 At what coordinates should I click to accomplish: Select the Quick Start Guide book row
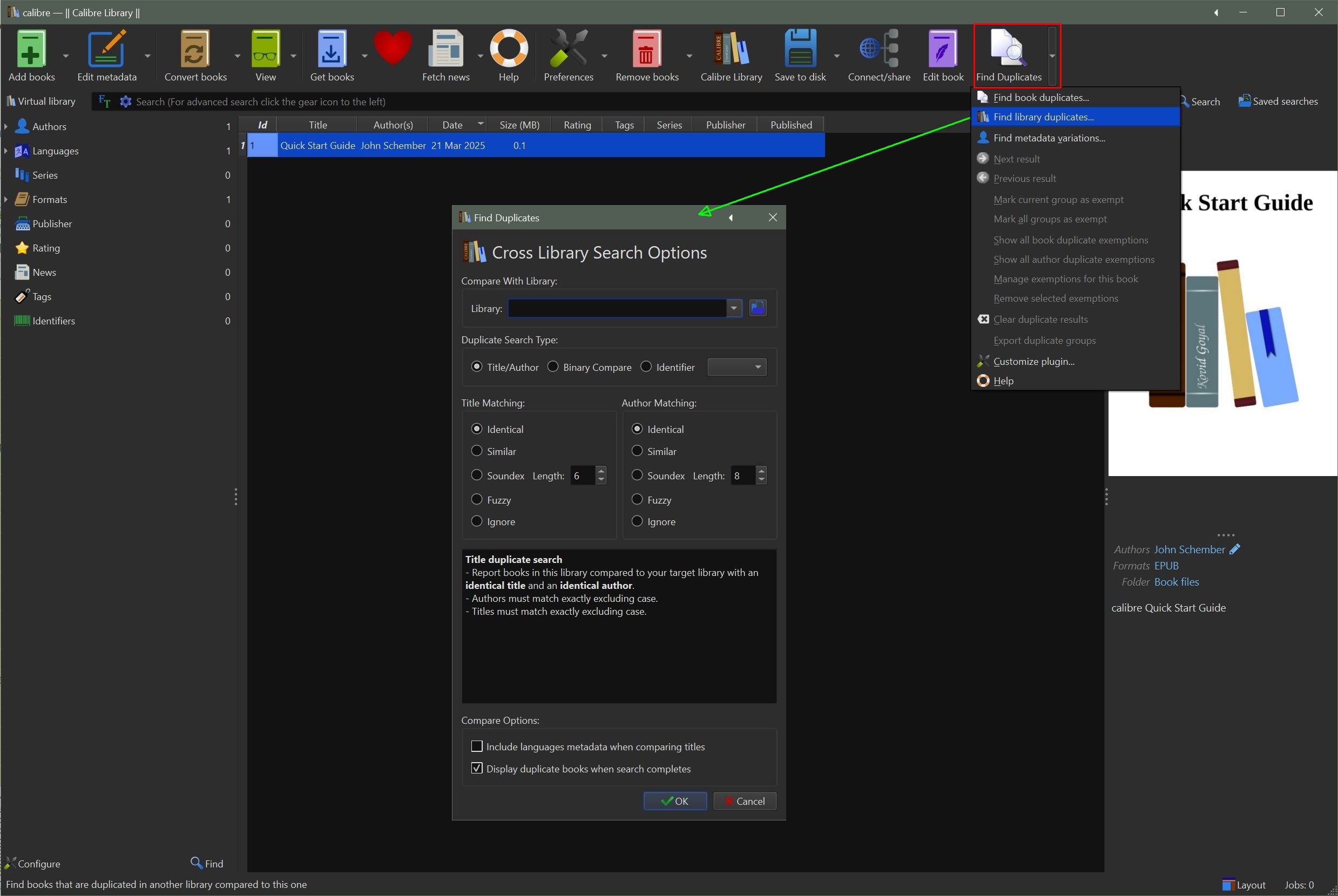pos(536,145)
